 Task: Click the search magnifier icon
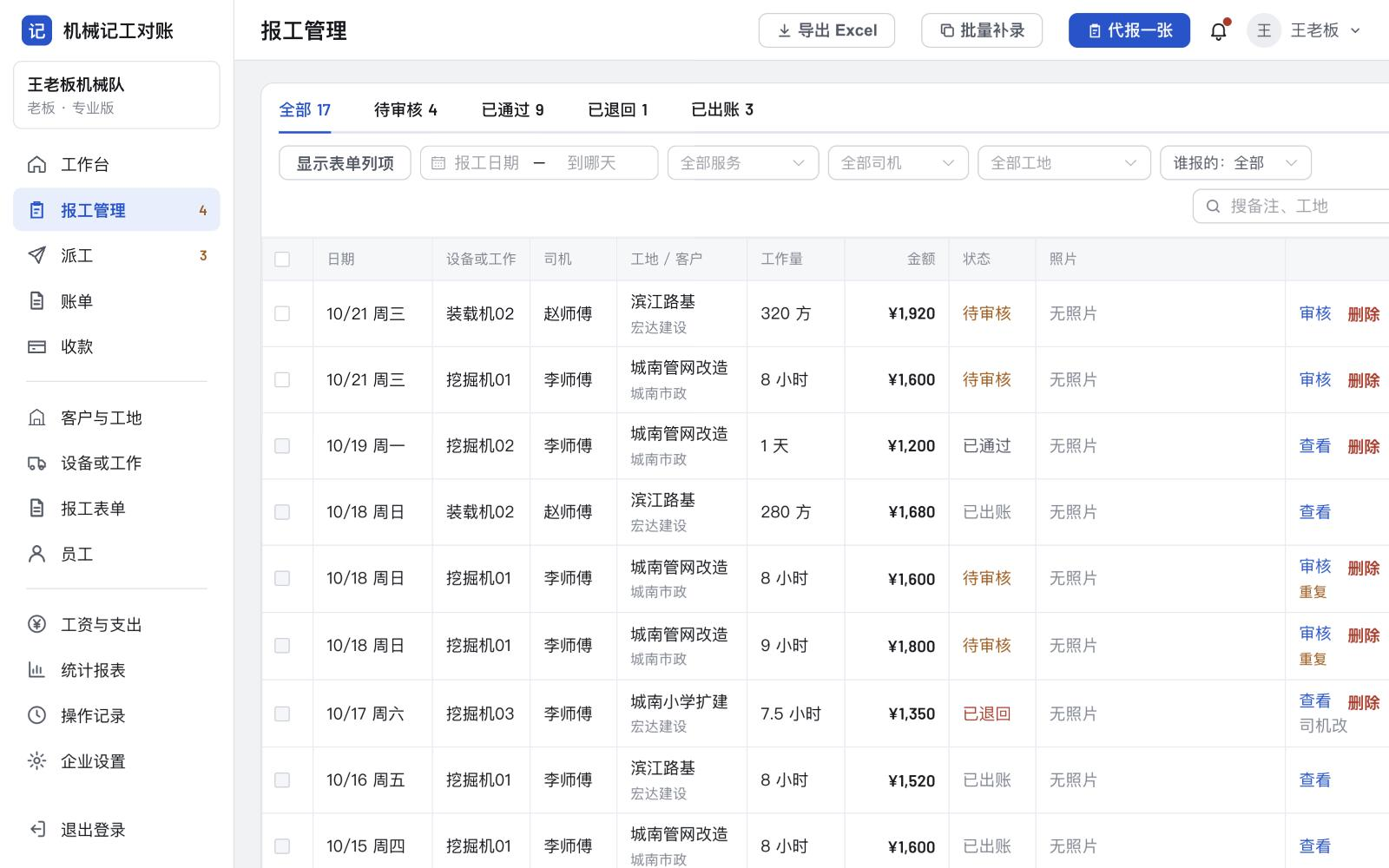(1214, 206)
